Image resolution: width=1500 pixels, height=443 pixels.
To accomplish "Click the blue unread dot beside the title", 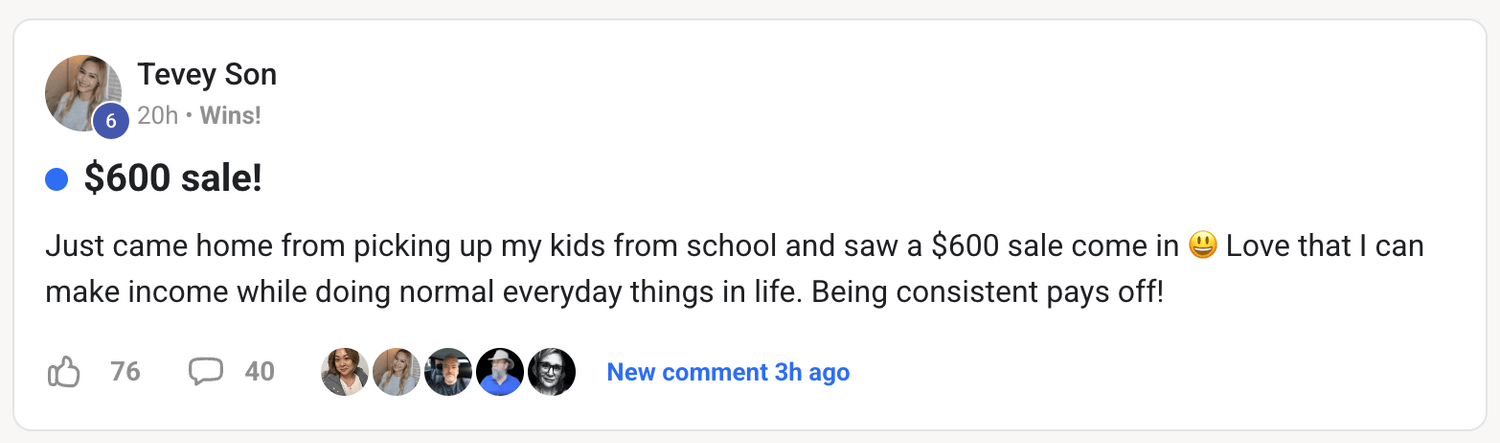I will (x=57, y=180).
